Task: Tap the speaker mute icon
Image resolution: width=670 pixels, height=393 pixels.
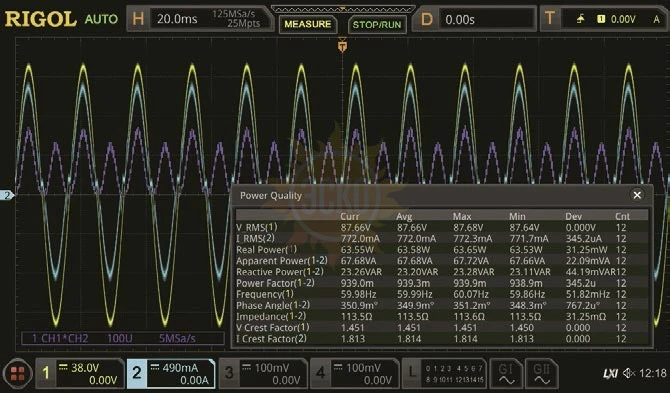Action: (x=629, y=373)
